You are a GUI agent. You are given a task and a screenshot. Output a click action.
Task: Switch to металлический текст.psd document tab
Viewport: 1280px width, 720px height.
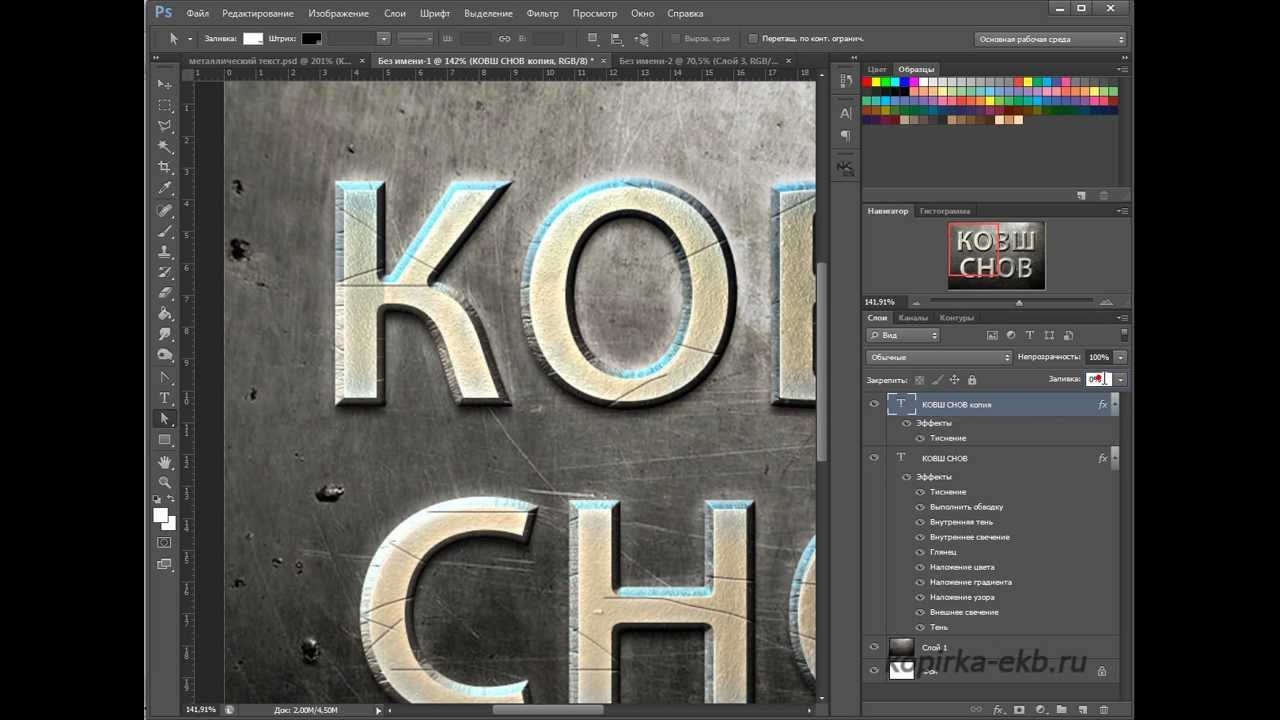point(270,61)
